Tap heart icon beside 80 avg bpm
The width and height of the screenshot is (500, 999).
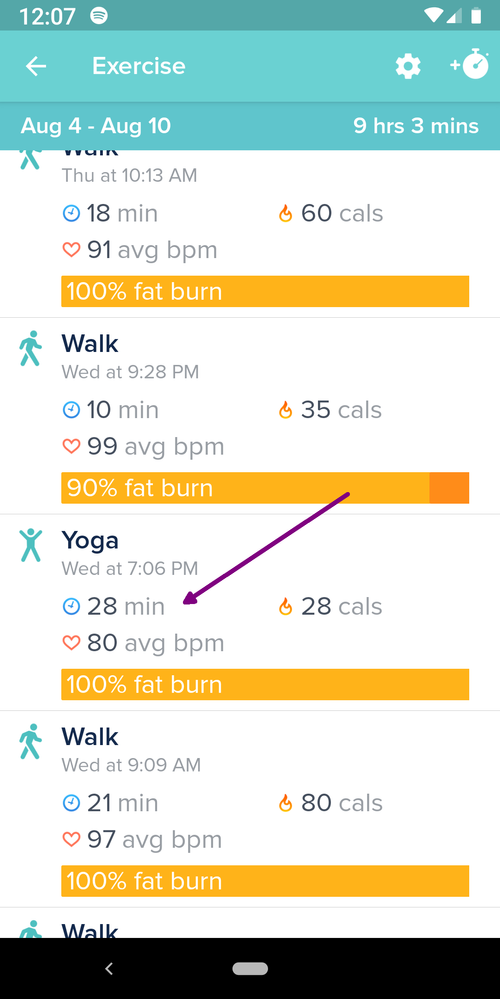[71, 643]
